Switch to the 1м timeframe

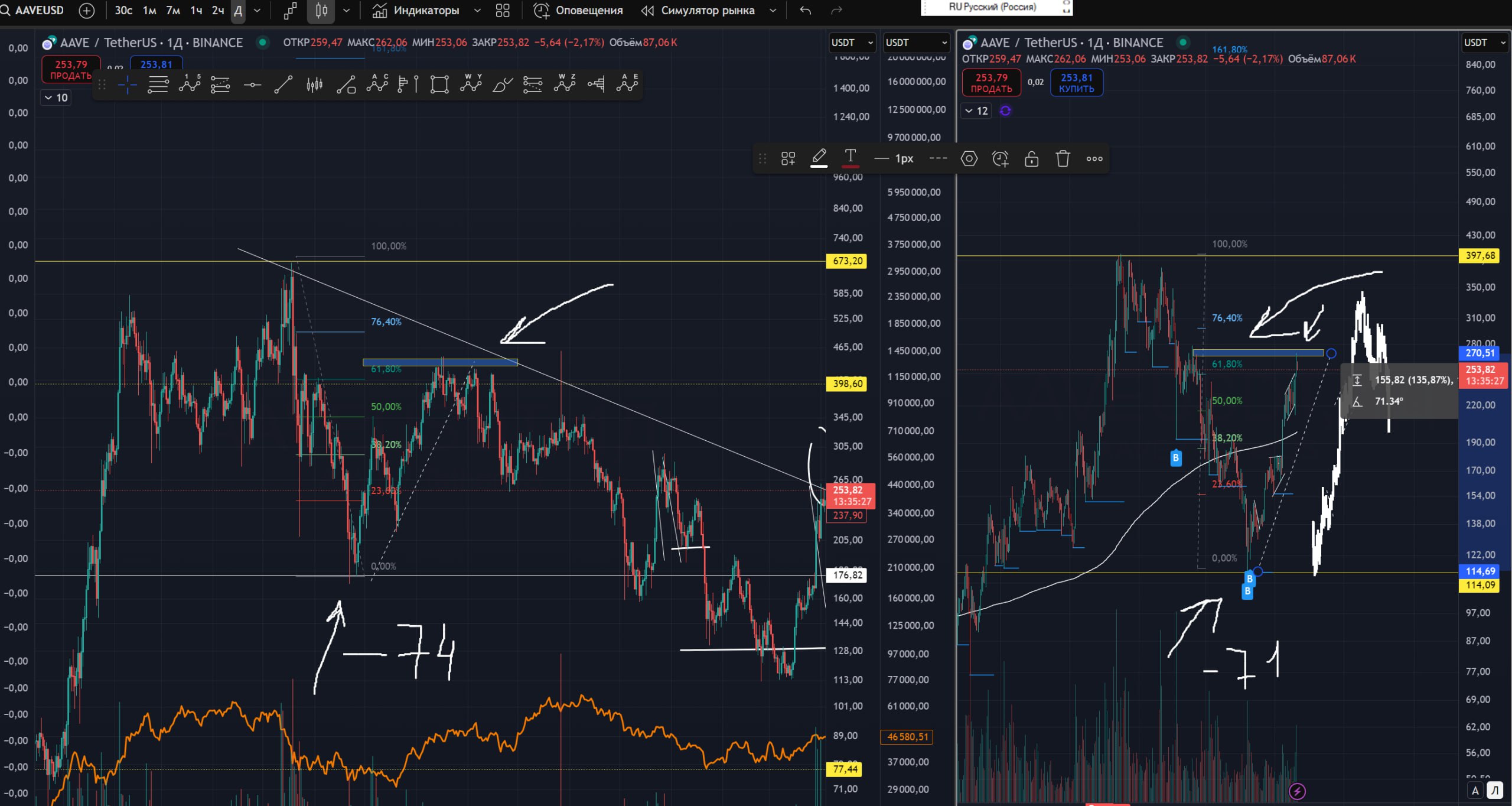[149, 11]
